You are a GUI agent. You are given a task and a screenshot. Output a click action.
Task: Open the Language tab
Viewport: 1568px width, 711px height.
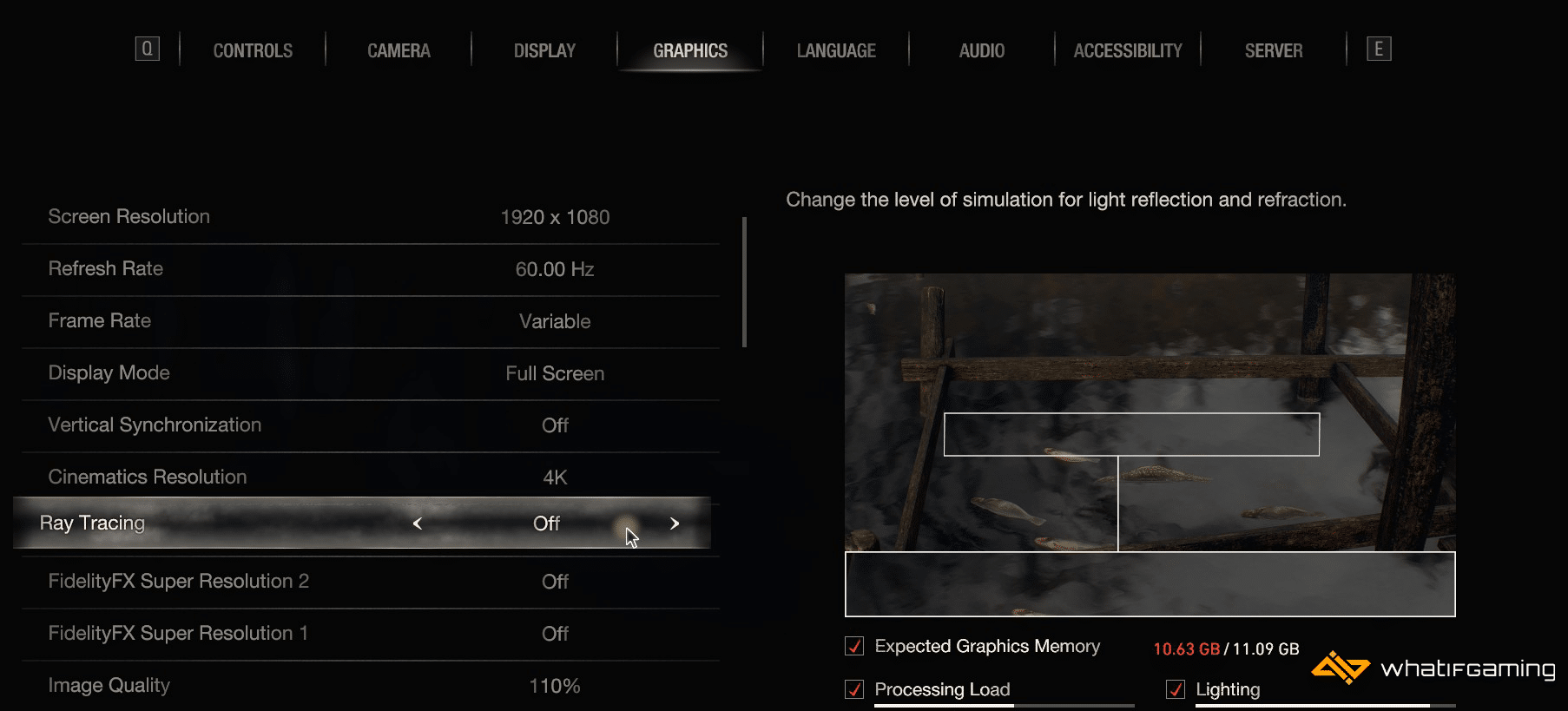836,51
